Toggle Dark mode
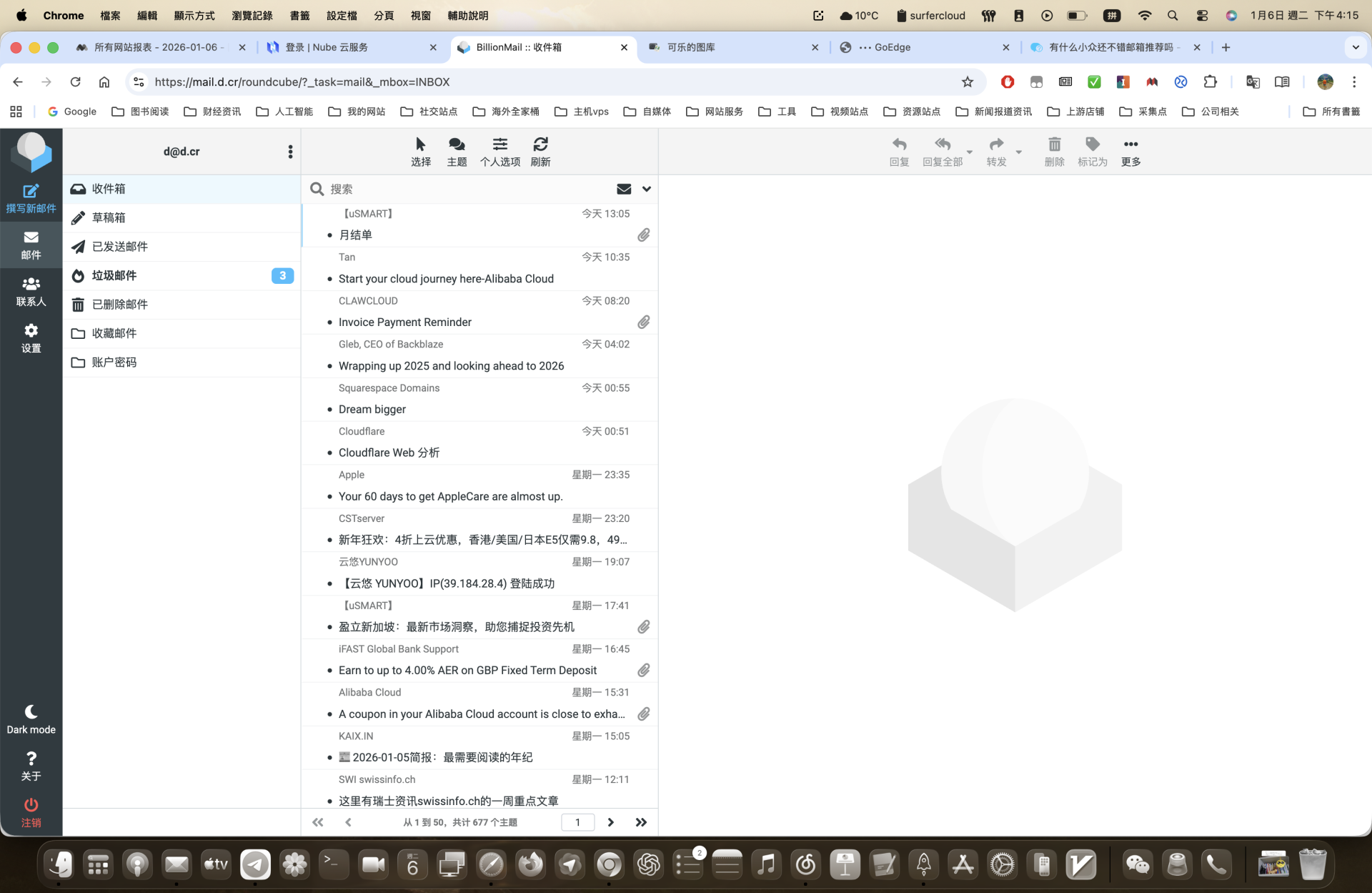Screen dimensions: 1372x893 pyautogui.click(x=31, y=719)
